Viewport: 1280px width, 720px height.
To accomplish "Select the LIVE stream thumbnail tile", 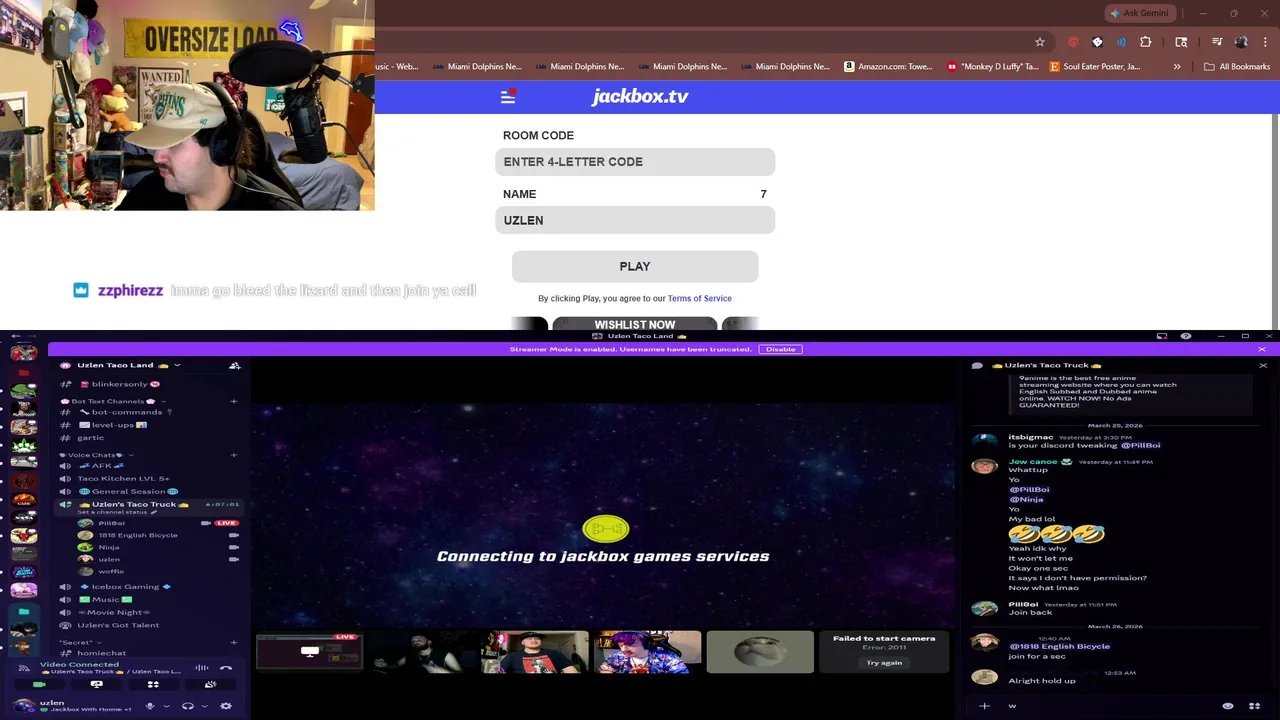I will click(x=309, y=652).
